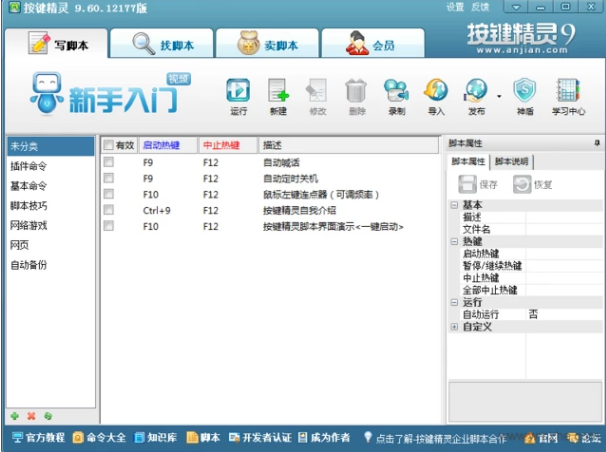Click the 删除 (Delete) trash icon
606x452 pixels.
(357, 97)
